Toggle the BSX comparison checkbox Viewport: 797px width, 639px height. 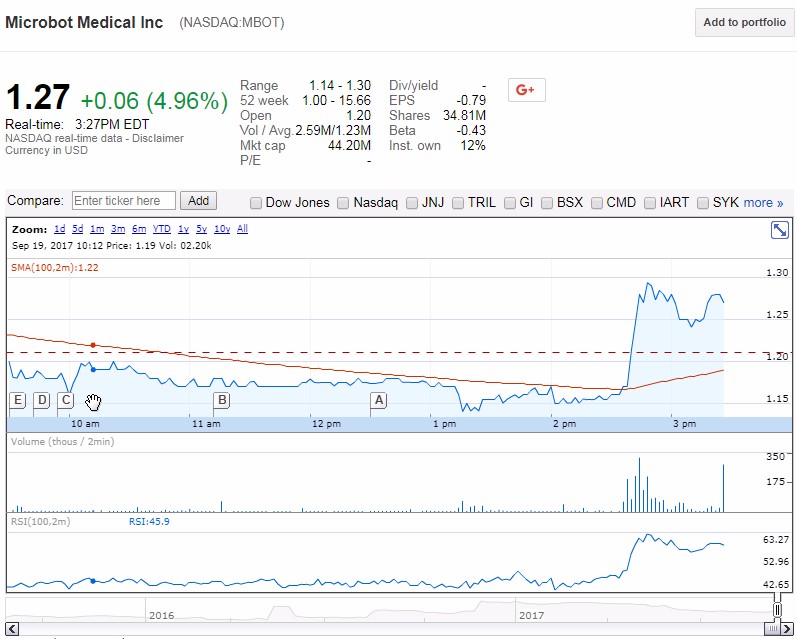546,203
